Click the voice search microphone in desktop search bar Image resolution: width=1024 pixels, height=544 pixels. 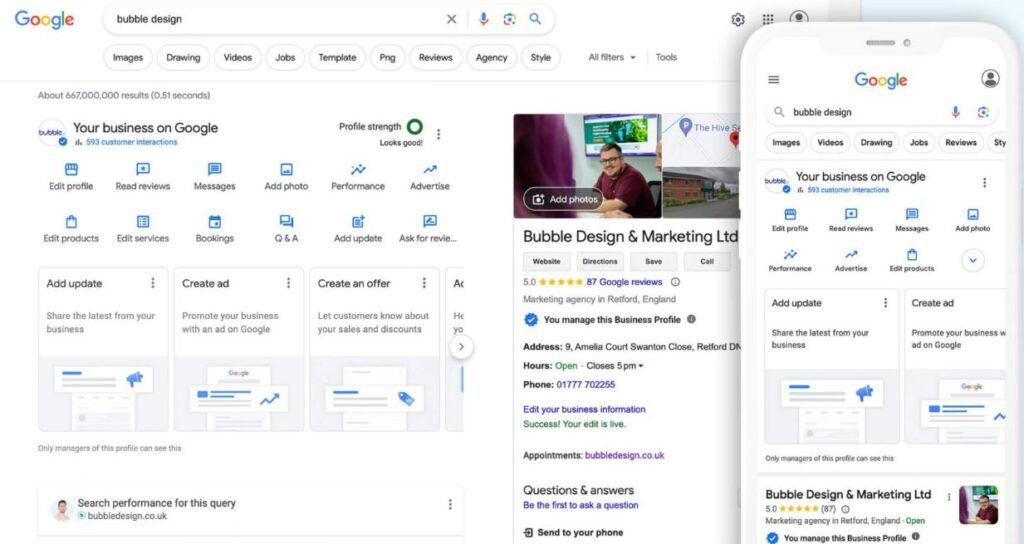[484, 19]
